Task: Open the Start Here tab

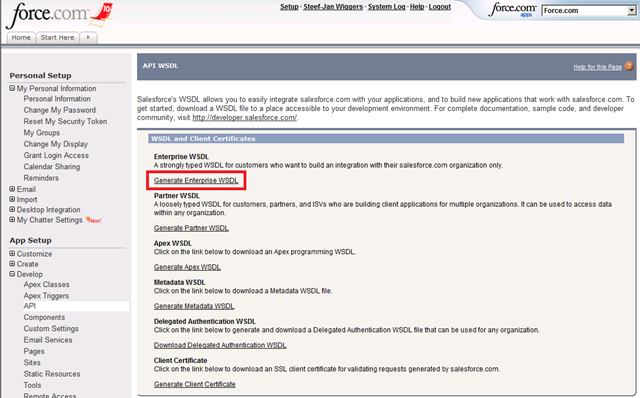Action: pos(58,38)
